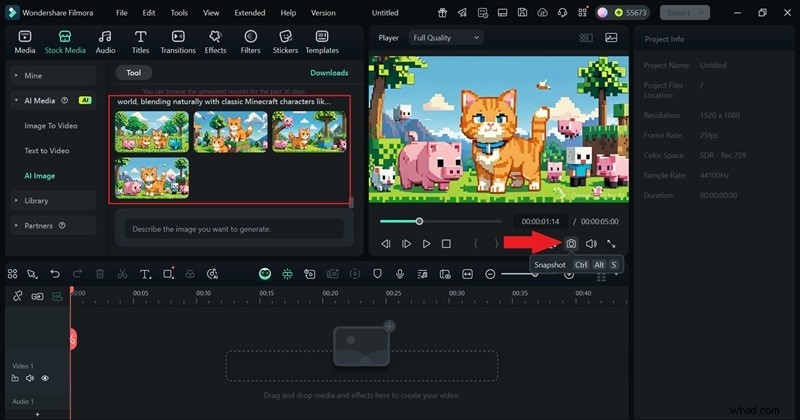Mute the Video 1 track audio
Viewport: 800px width, 420px height.
pyautogui.click(x=31, y=378)
